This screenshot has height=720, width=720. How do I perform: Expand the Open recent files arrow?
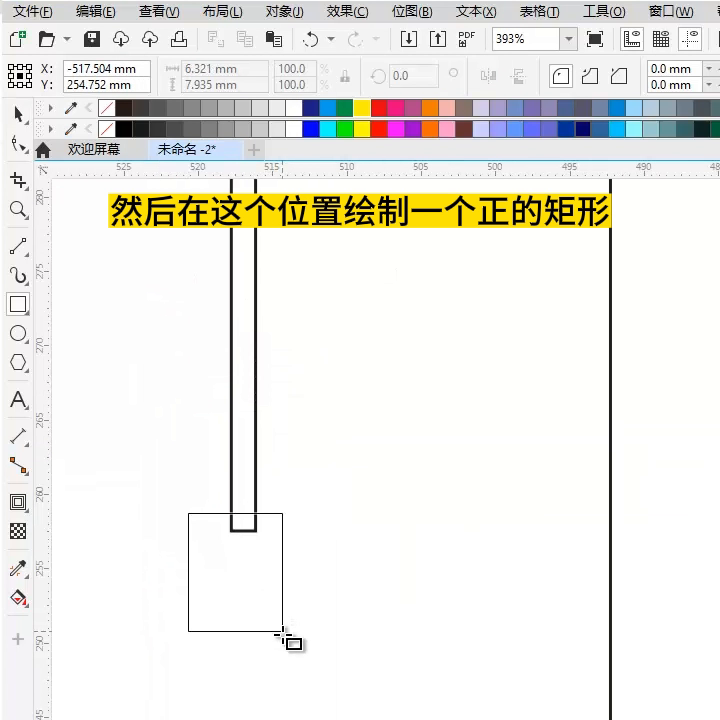[x=67, y=39]
